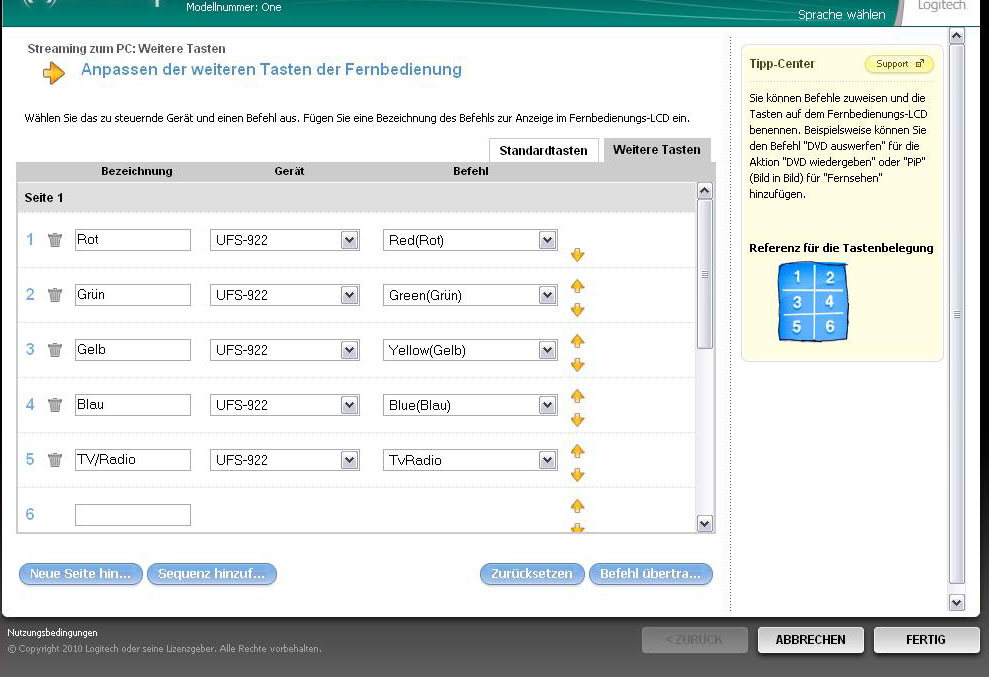Select the Weitere Tasten tab
The height and width of the screenshot is (677, 989).
click(656, 150)
